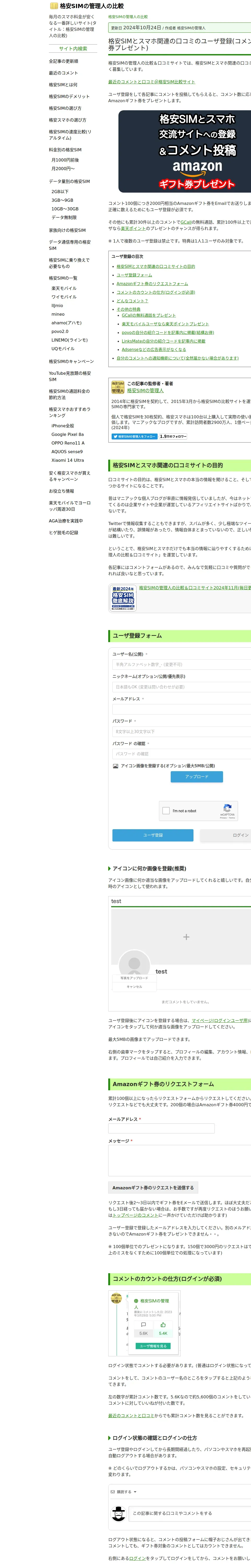Screen dimensions: 251x1568
Task: Jump to GCallの無料通話をプレゼント in contents
Action: (x=149, y=315)
